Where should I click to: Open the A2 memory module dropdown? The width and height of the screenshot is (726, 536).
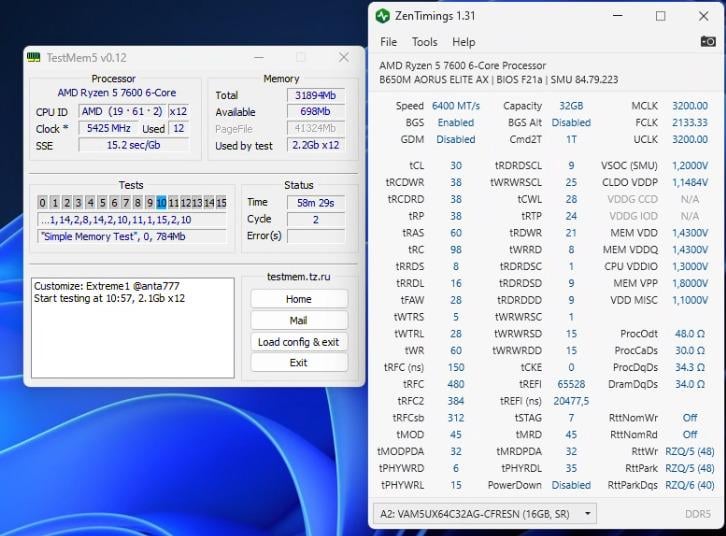click(485, 514)
